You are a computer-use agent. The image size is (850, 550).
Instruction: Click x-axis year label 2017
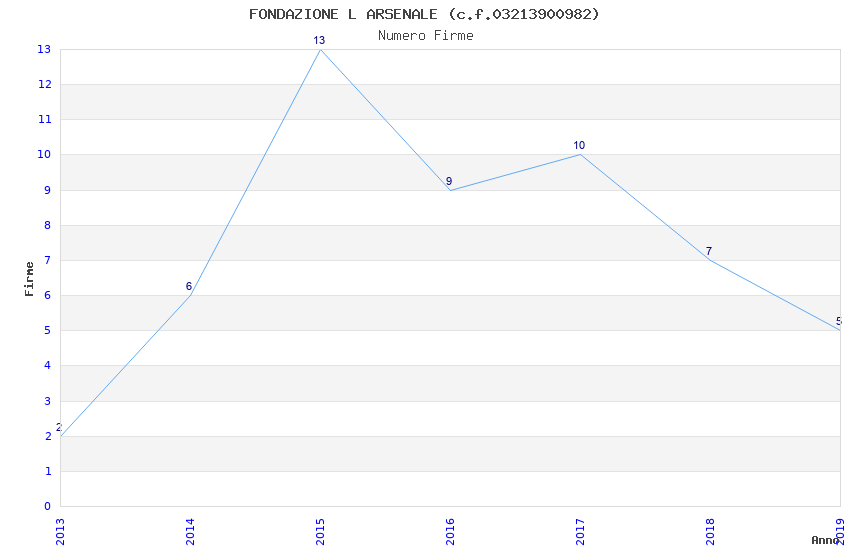tap(581, 532)
